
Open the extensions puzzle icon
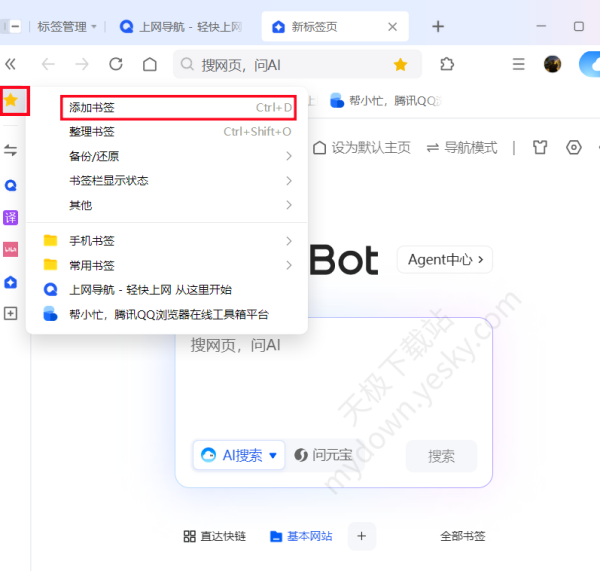447,64
